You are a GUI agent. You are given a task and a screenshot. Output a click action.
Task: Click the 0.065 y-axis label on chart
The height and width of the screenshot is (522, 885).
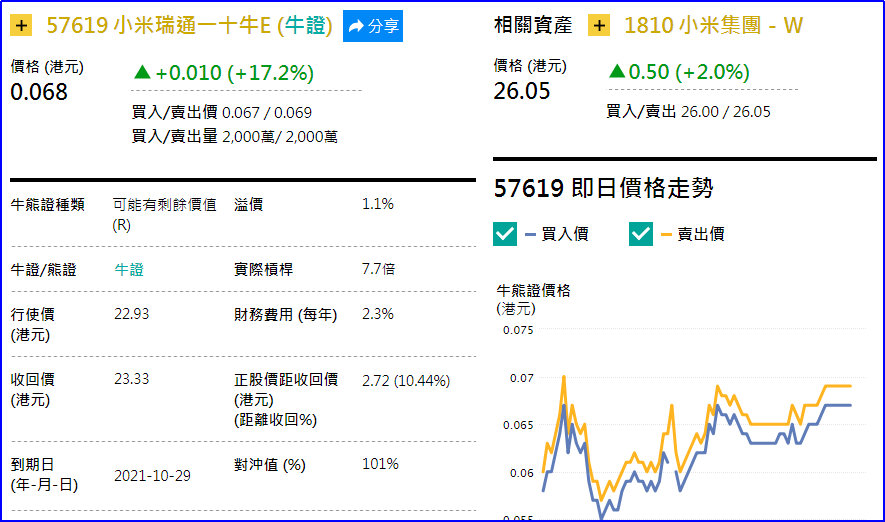(x=518, y=425)
